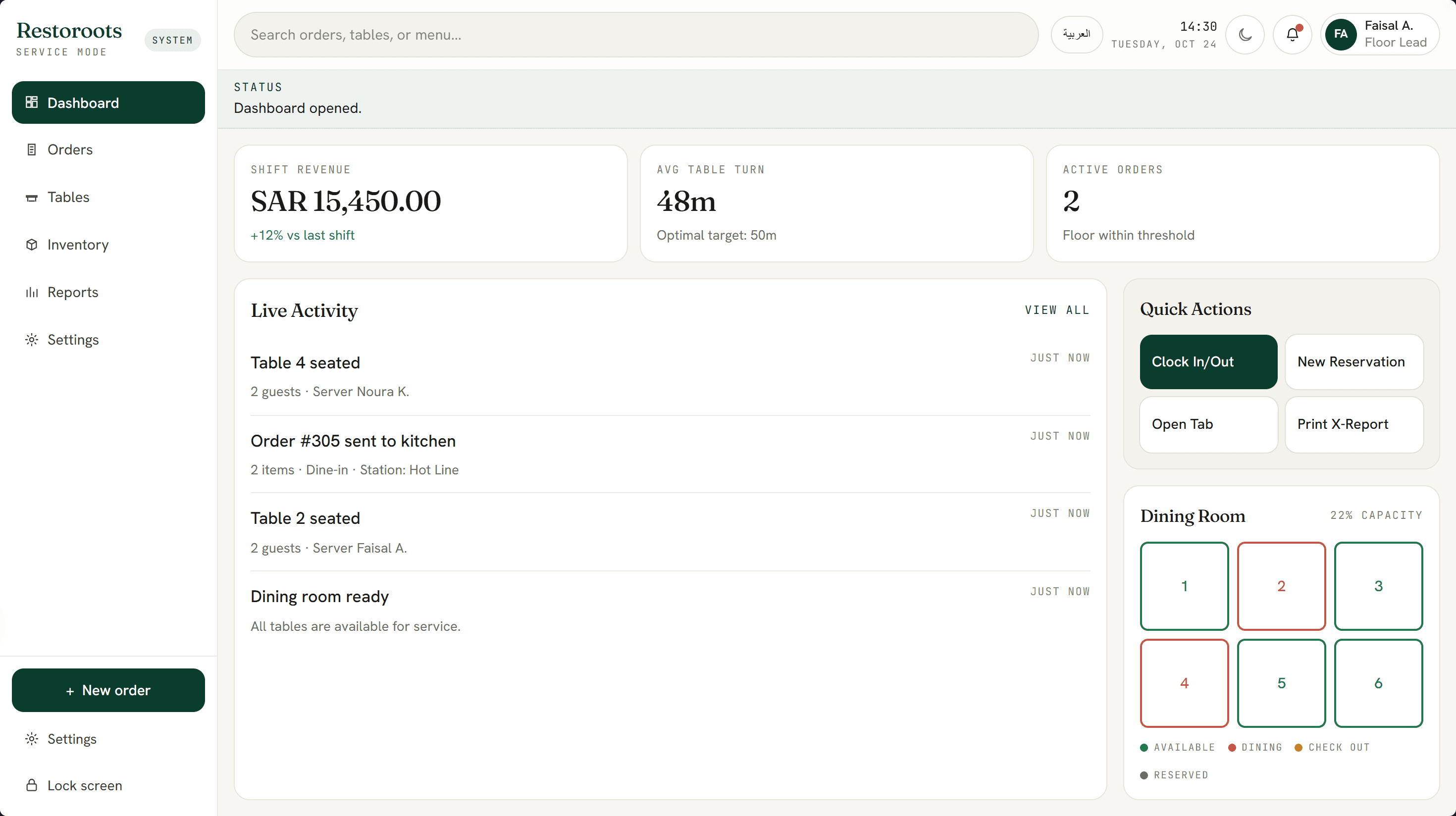This screenshot has width=1456, height=816.
Task: Click the SYSTEM mode badge
Action: click(x=172, y=40)
